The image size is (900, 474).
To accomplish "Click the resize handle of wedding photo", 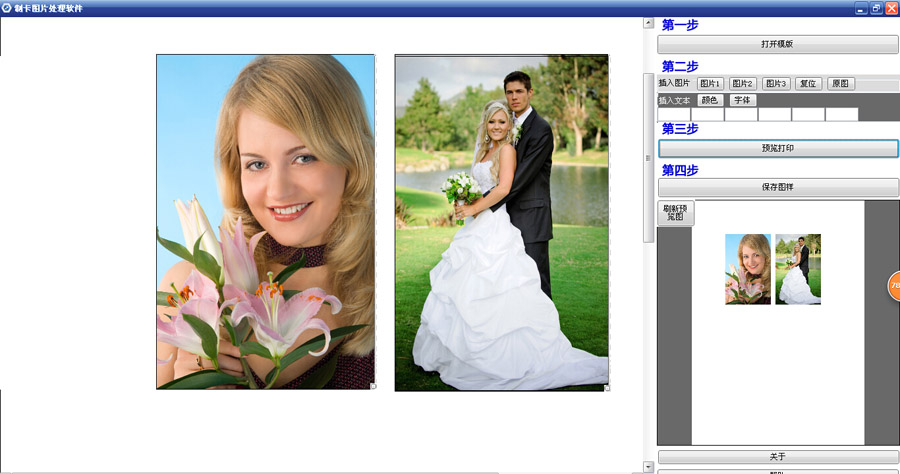I will tap(607, 388).
